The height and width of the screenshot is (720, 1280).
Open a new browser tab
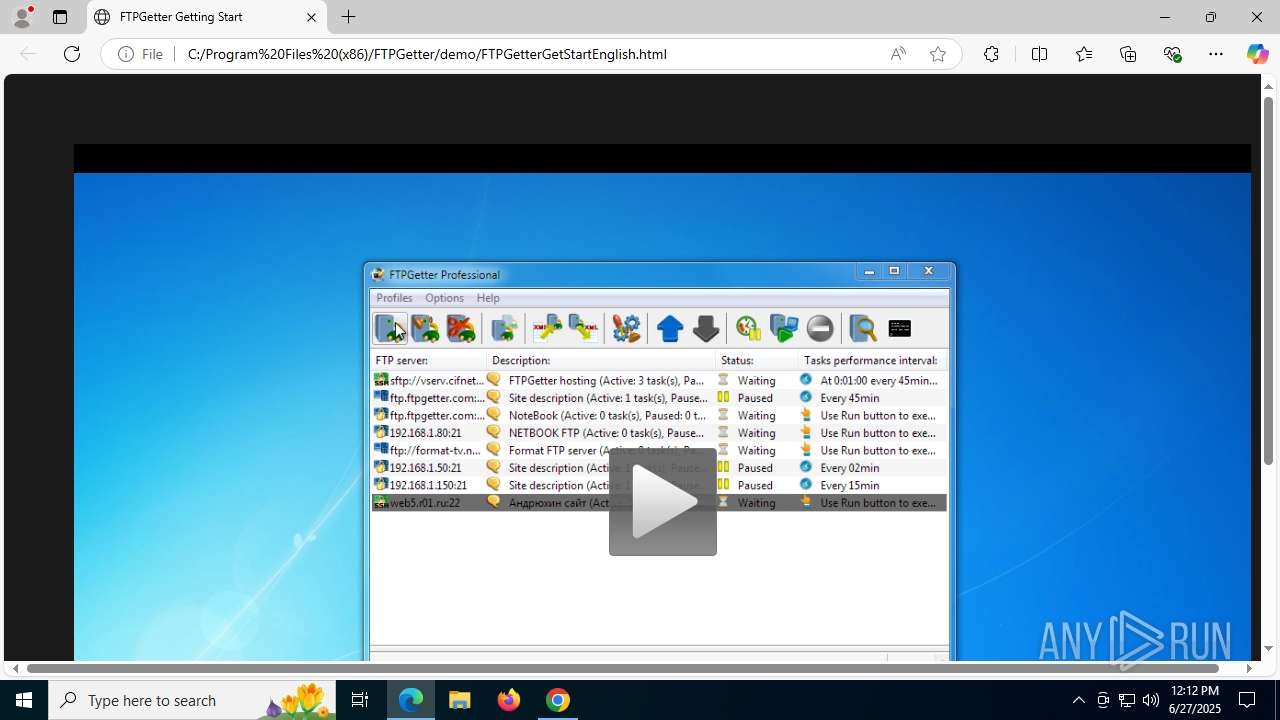[x=348, y=17]
